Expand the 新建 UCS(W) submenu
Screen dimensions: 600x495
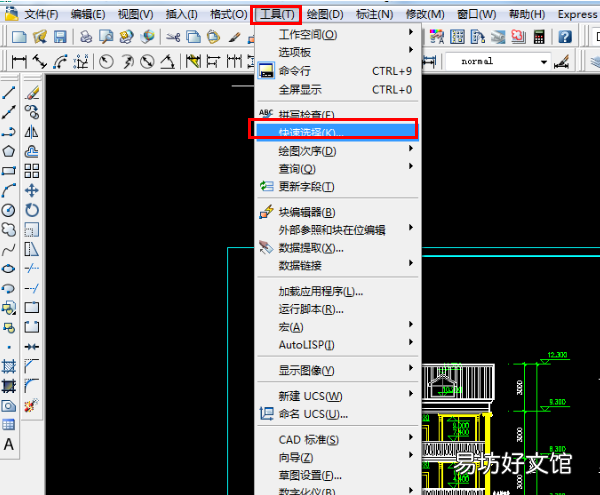337,396
